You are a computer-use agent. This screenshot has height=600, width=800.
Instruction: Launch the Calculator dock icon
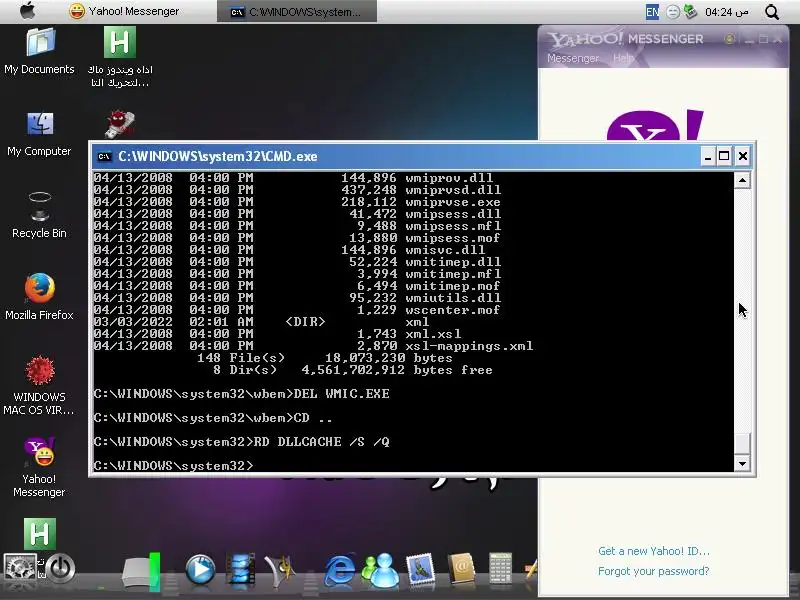tap(500, 567)
